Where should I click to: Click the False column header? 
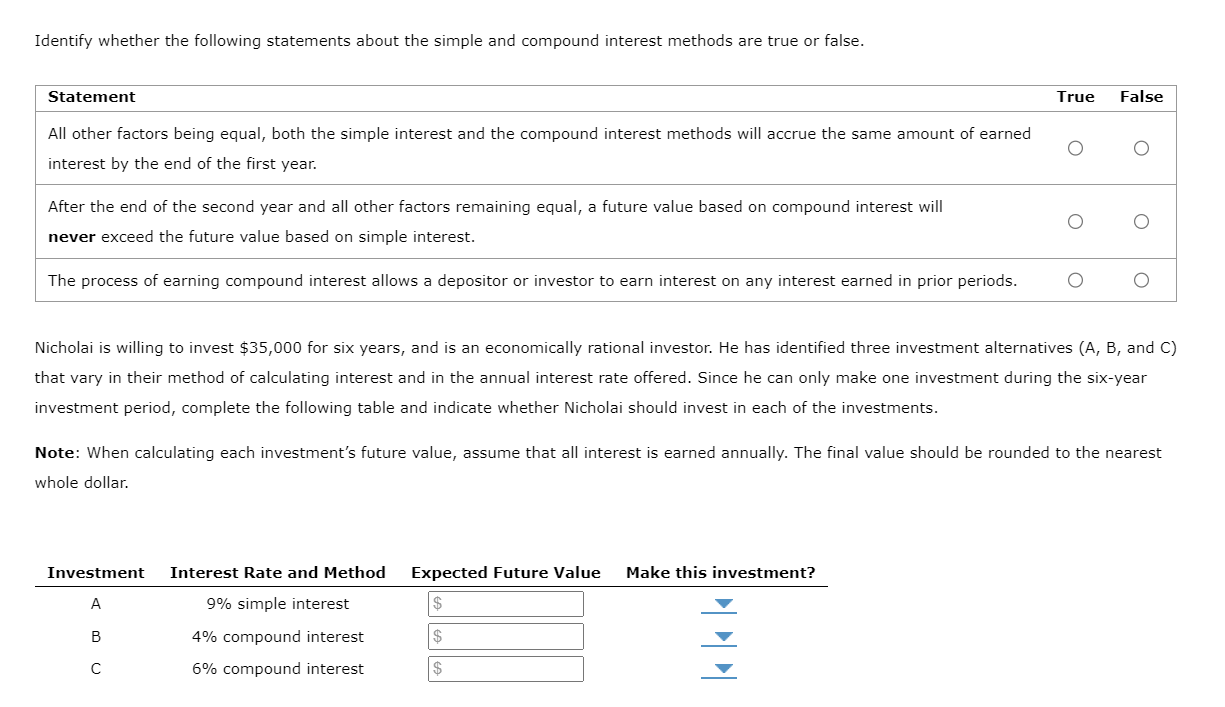click(x=1141, y=96)
